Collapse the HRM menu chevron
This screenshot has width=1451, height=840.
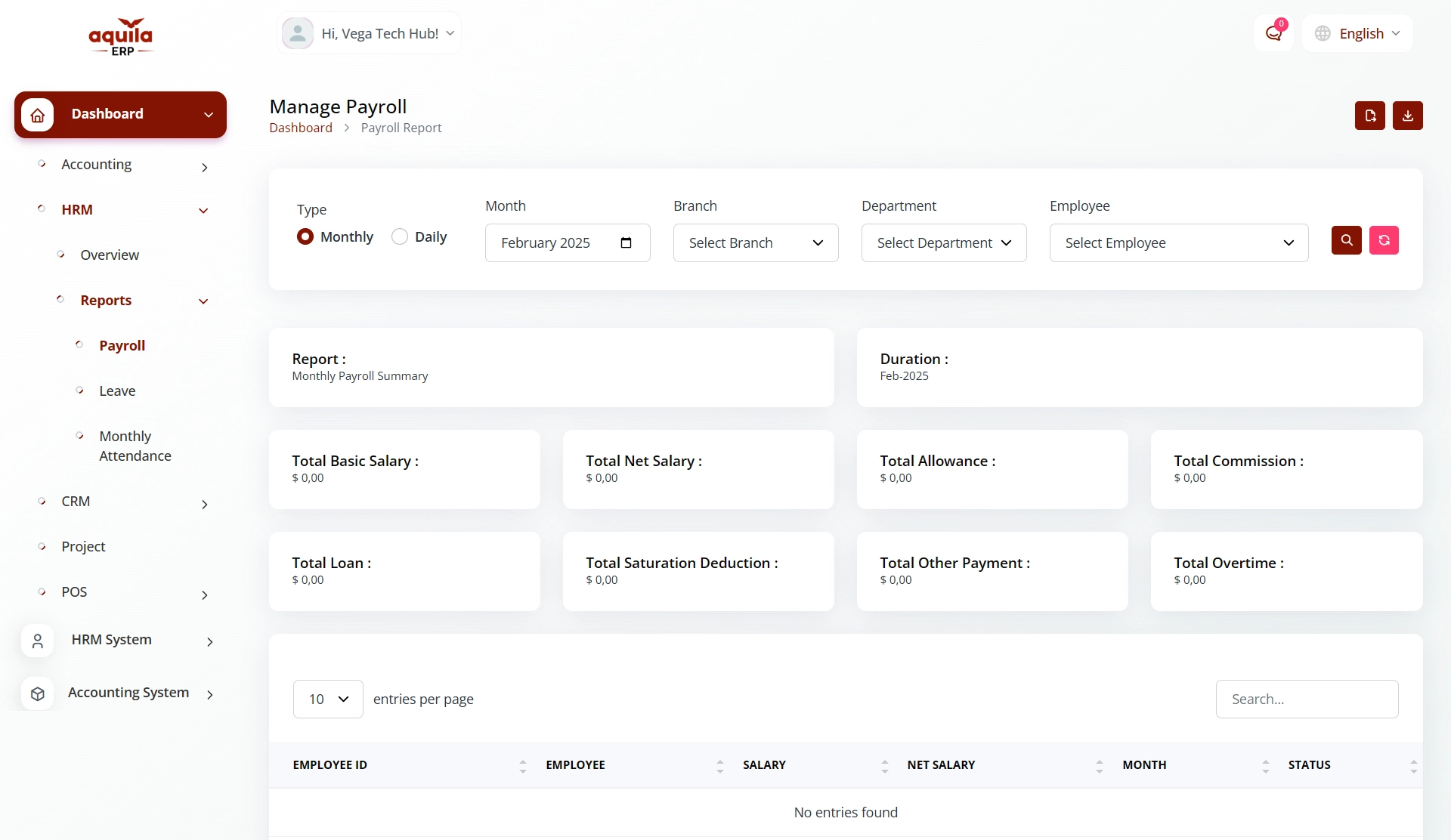tap(203, 211)
